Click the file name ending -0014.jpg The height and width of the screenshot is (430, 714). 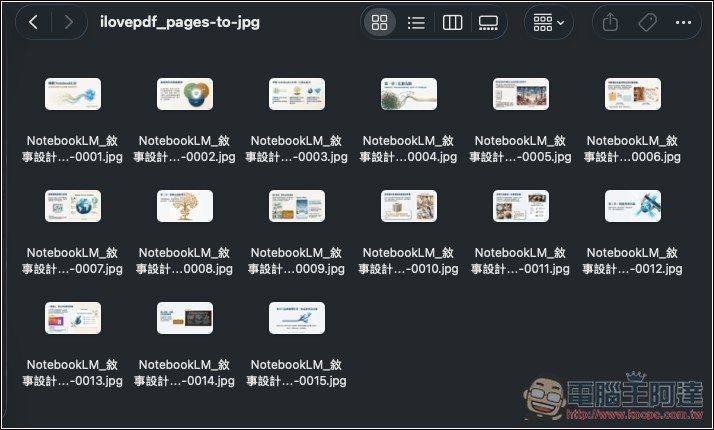184,373
